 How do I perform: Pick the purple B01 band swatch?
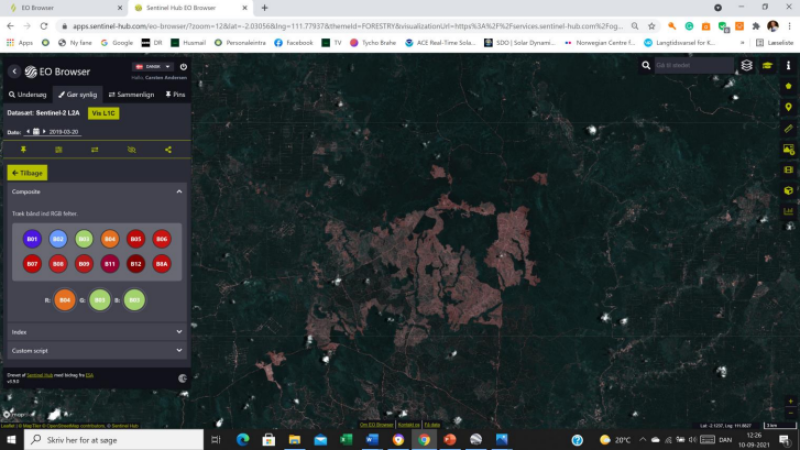pos(32,238)
